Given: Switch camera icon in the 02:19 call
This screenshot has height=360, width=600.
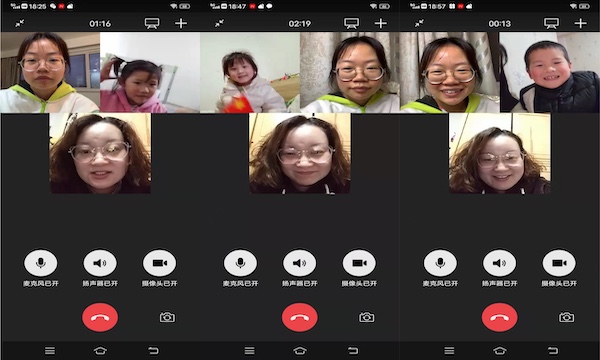Looking at the screenshot, I should (x=367, y=317).
